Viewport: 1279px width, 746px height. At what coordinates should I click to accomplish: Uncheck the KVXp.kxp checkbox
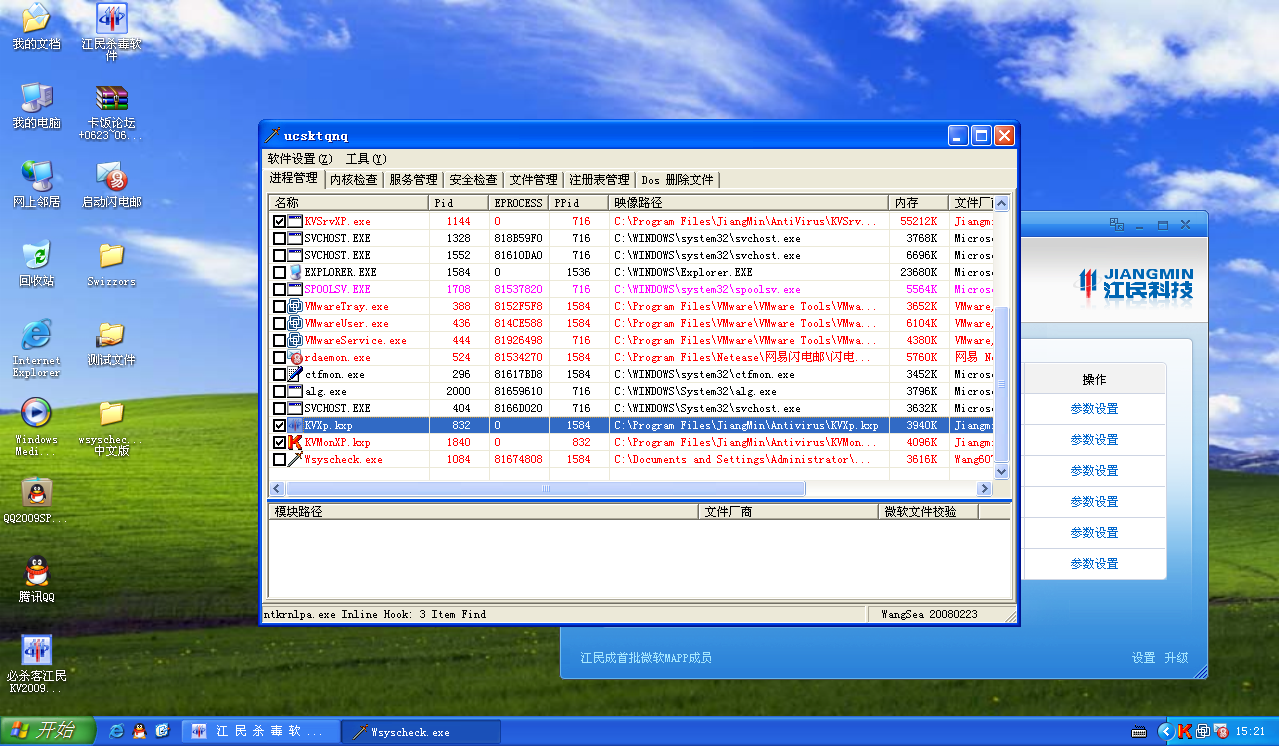click(x=279, y=425)
